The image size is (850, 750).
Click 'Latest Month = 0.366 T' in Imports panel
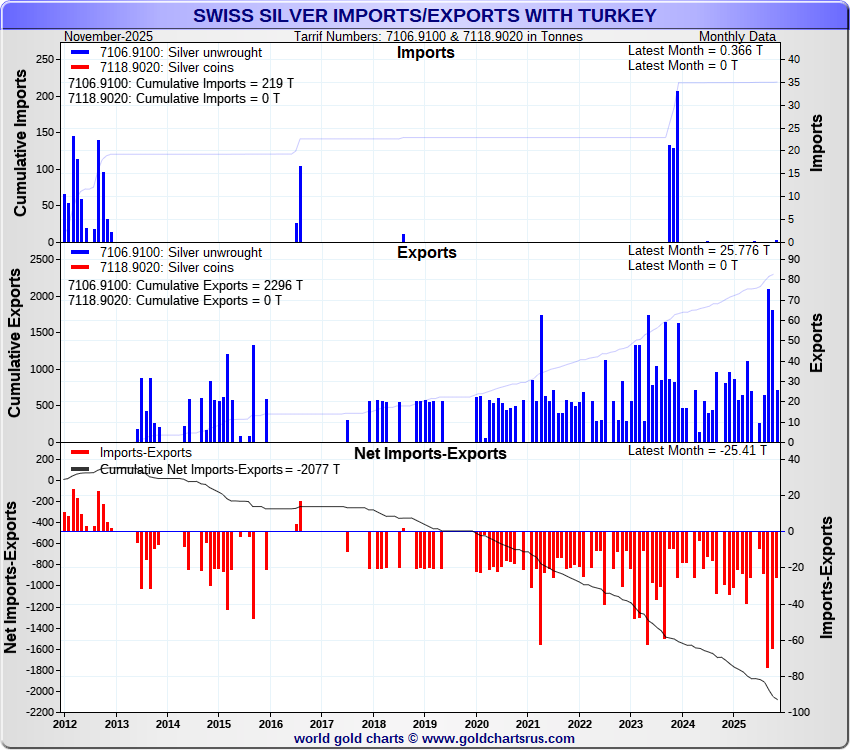[695, 50]
